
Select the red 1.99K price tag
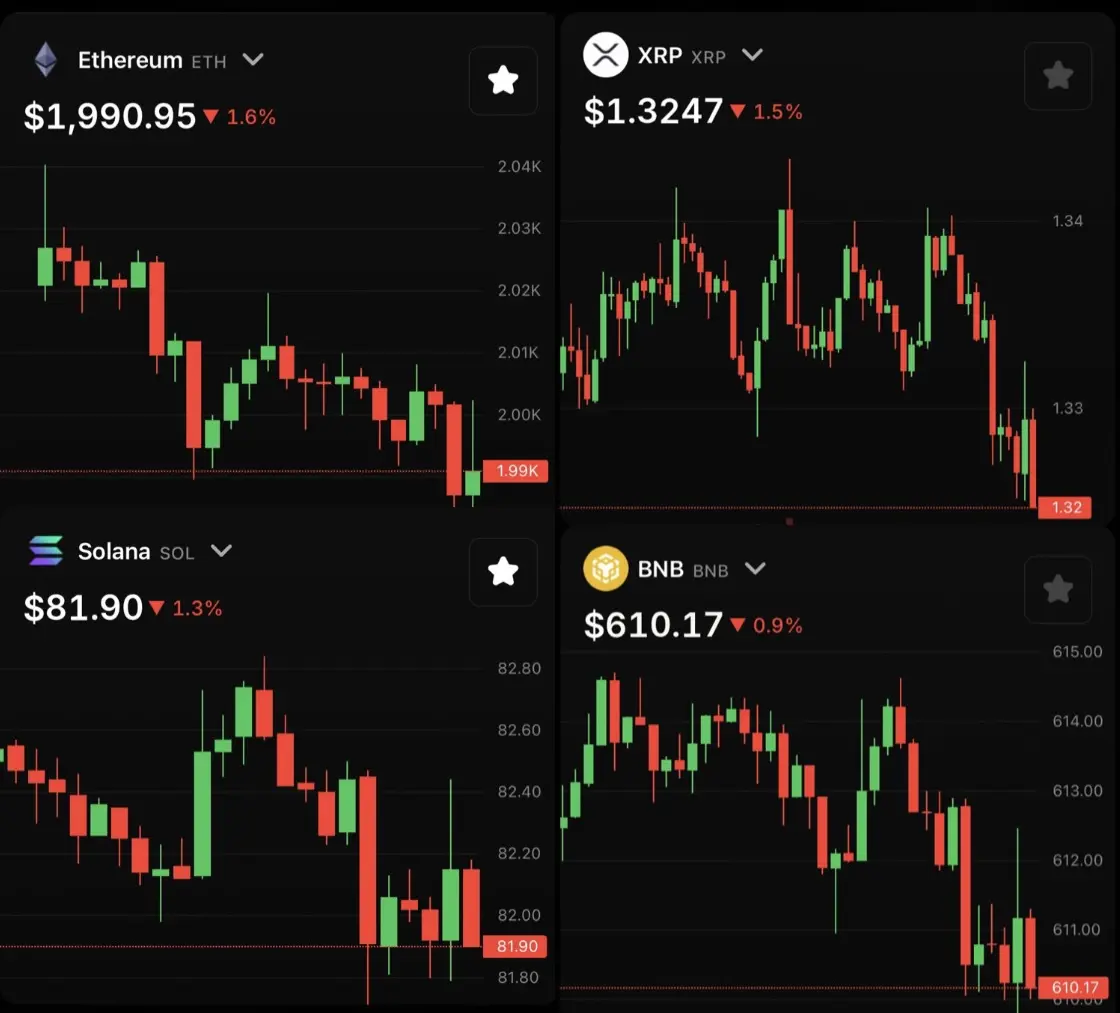tap(516, 471)
